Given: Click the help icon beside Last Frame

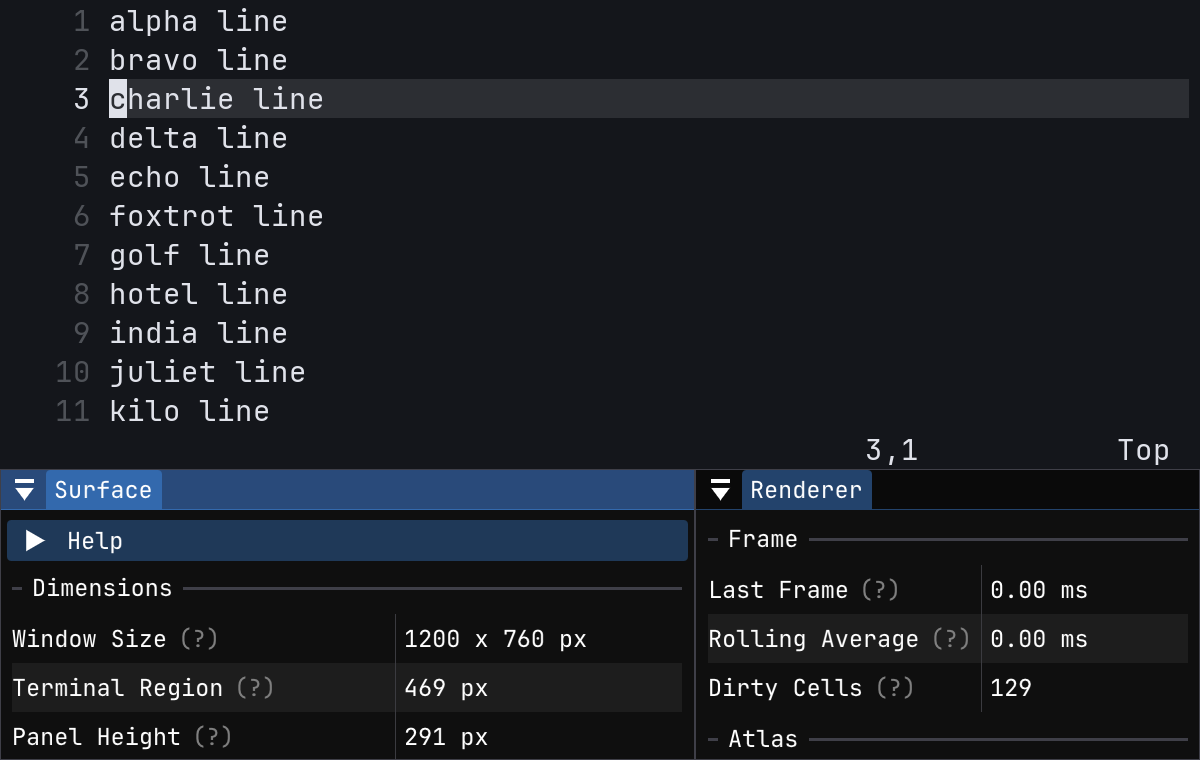Looking at the screenshot, I should tap(880, 590).
